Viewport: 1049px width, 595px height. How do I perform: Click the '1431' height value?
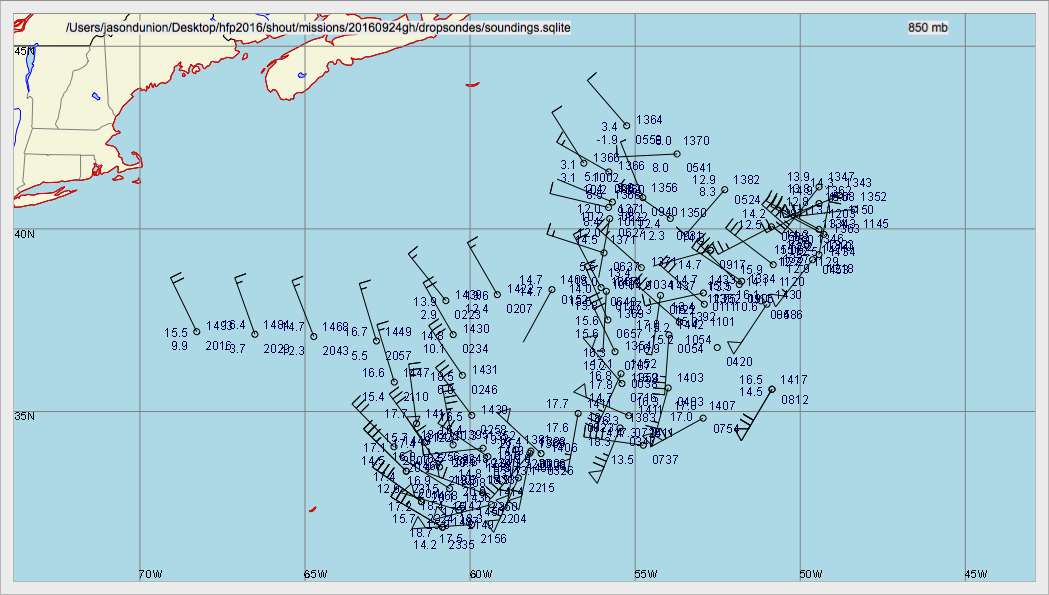485,369
